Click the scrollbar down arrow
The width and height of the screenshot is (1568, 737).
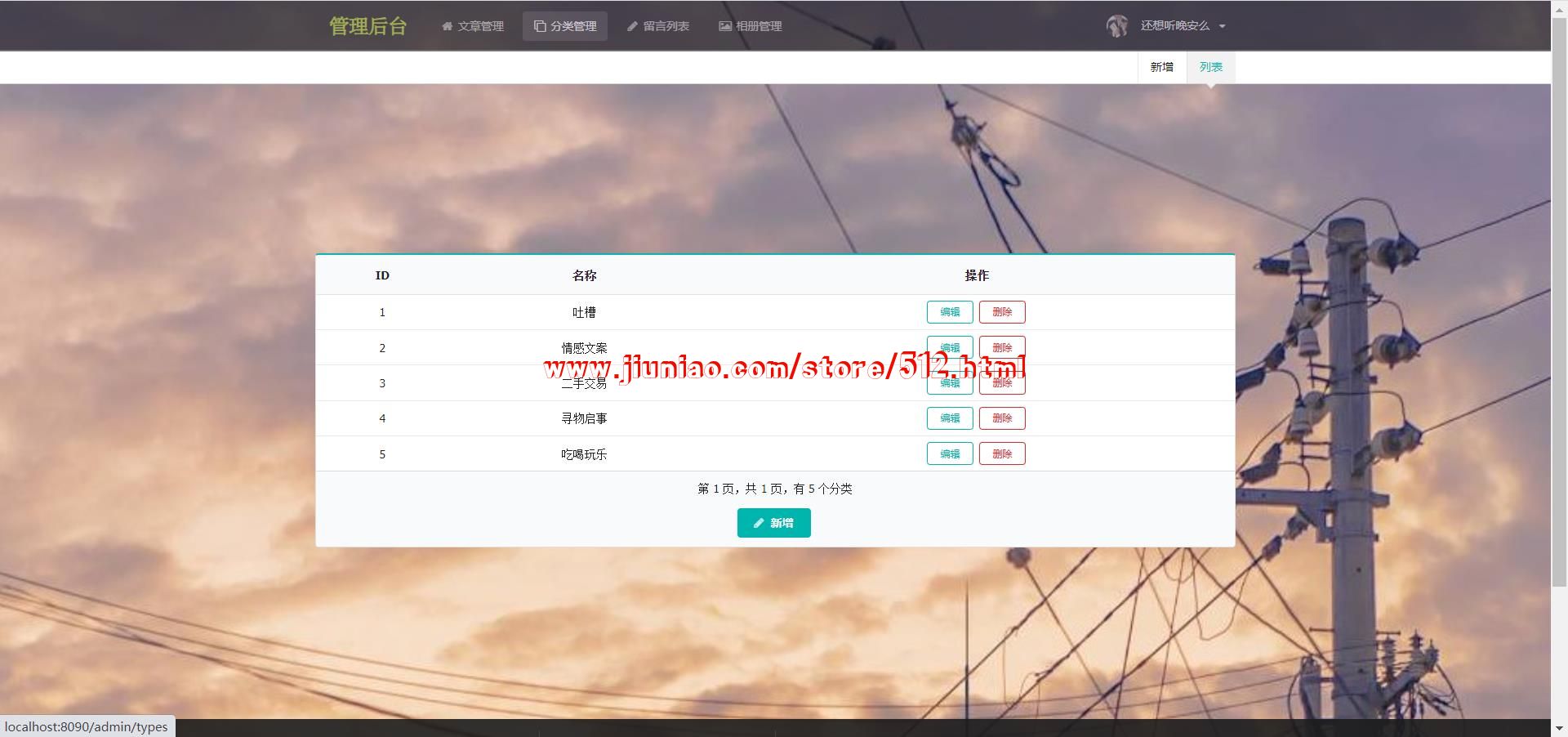1560,730
